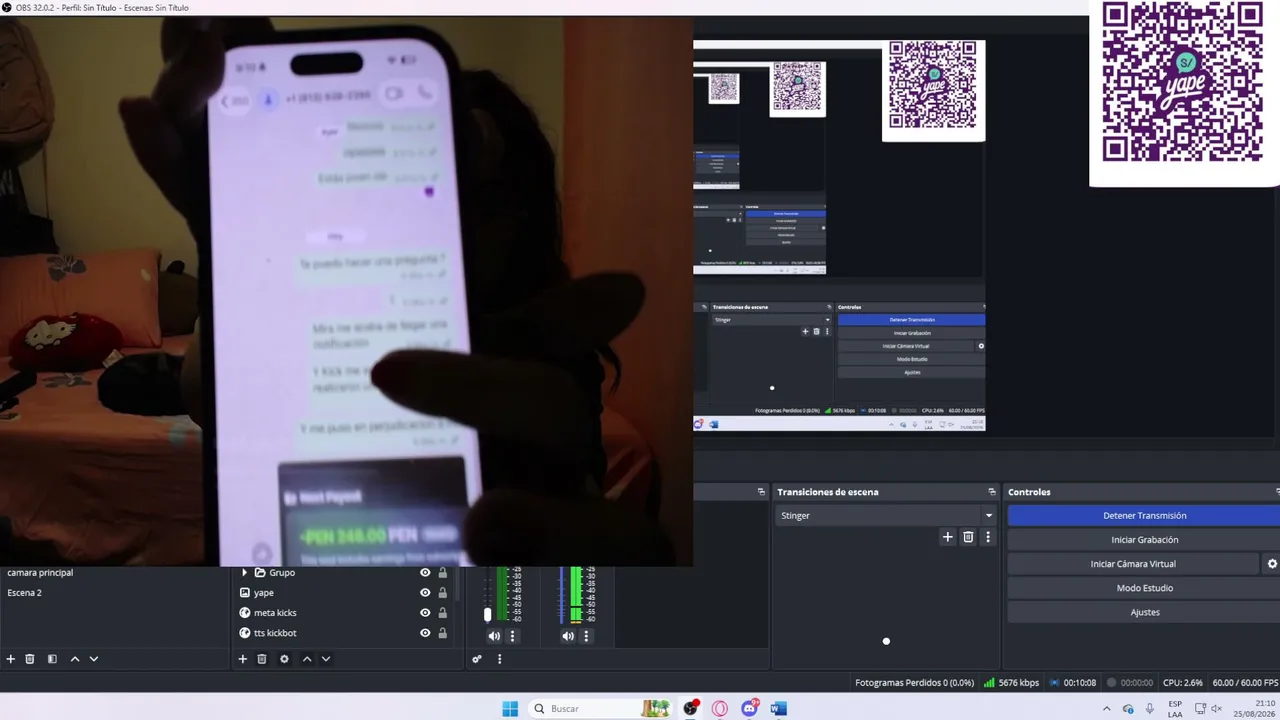1280x720 pixels.
Task: Unlock the meta kicks source
Action: click(x=443, y=613)
